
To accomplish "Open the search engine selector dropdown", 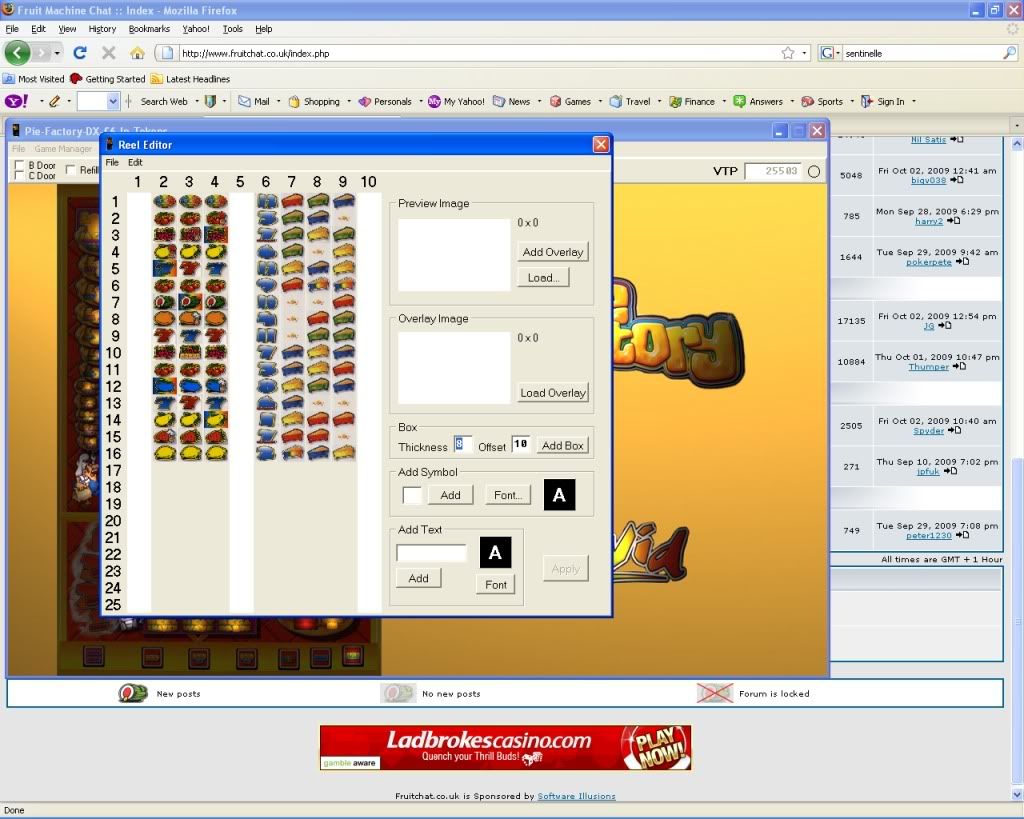I will 831,53.
